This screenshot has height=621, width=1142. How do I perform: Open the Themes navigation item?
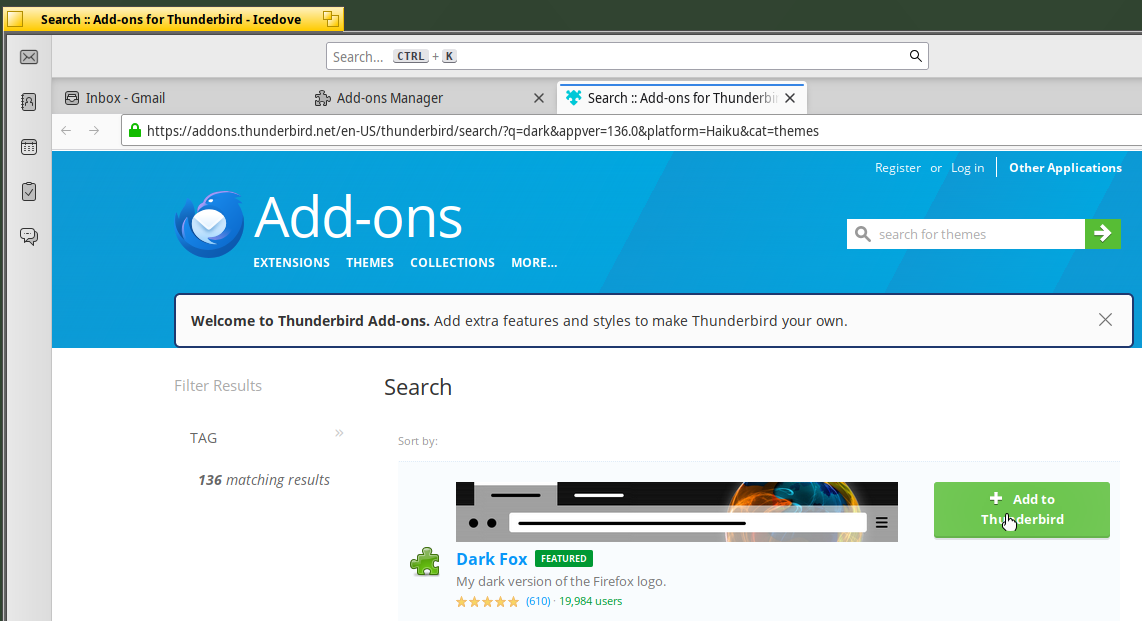(370, 263)
